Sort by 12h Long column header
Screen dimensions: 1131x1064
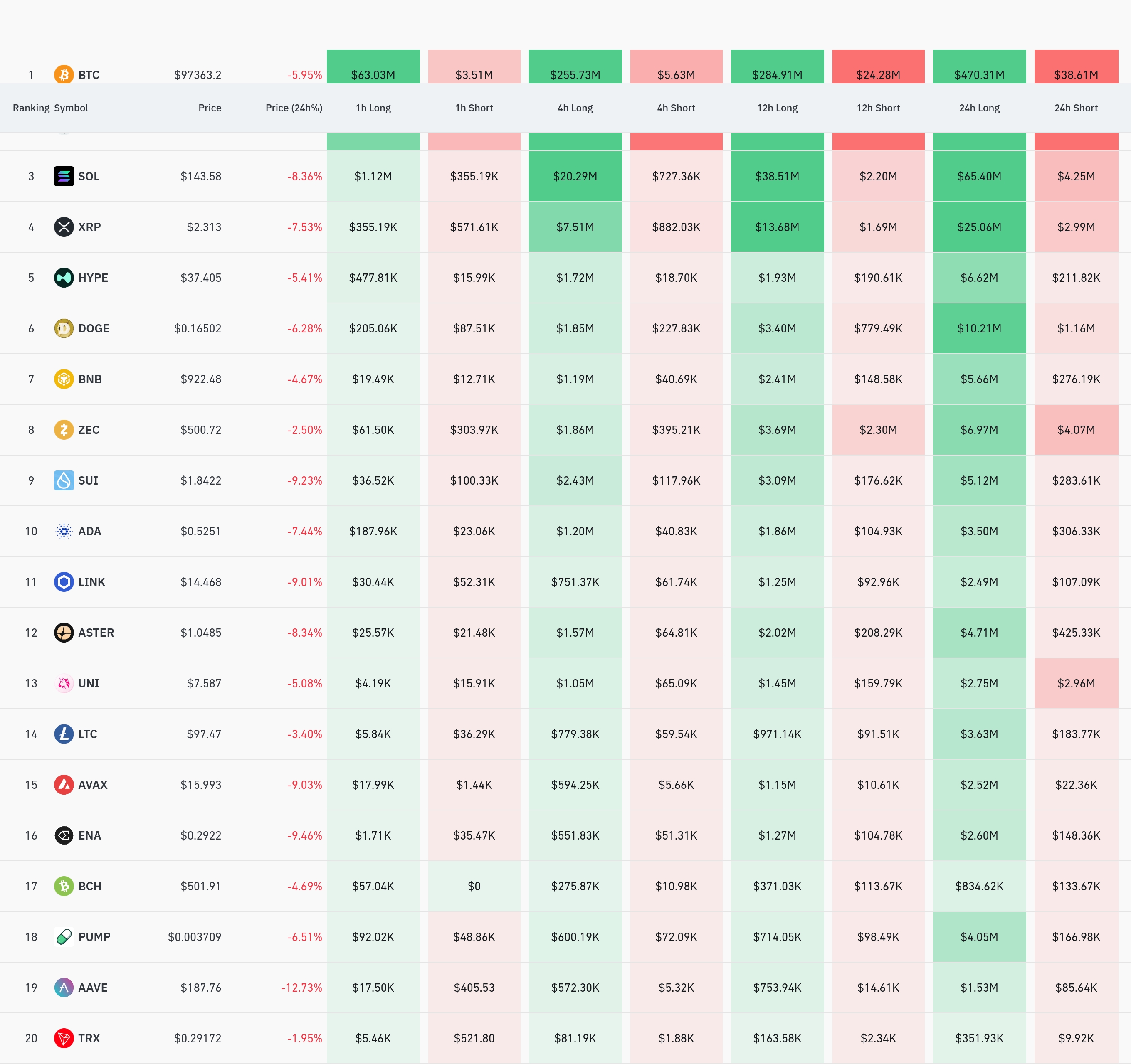777,108
